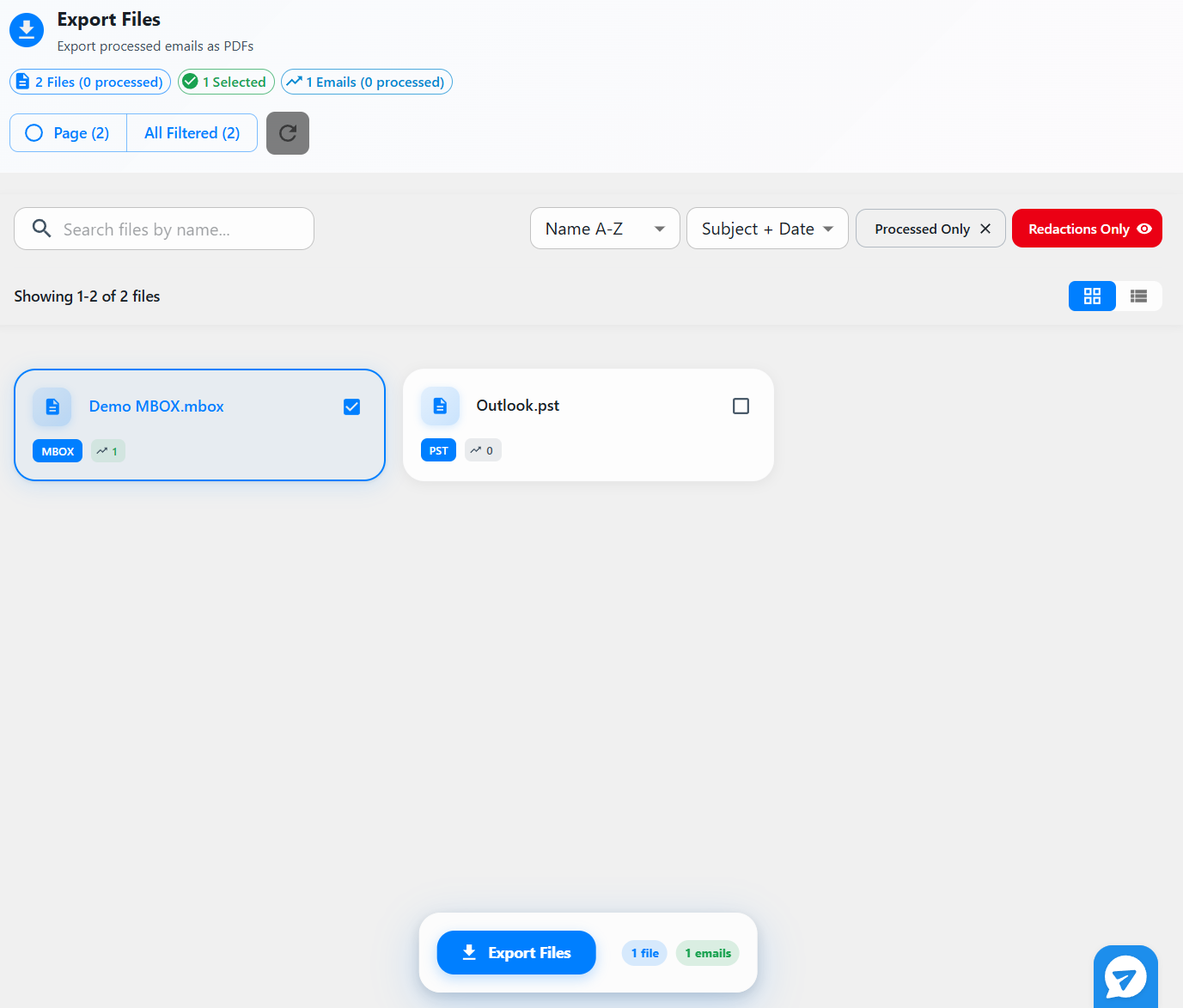This screenshot has height=1008, width=1183.
Task: Check the Outlook.pst checkbox
Action: point(741,406)
